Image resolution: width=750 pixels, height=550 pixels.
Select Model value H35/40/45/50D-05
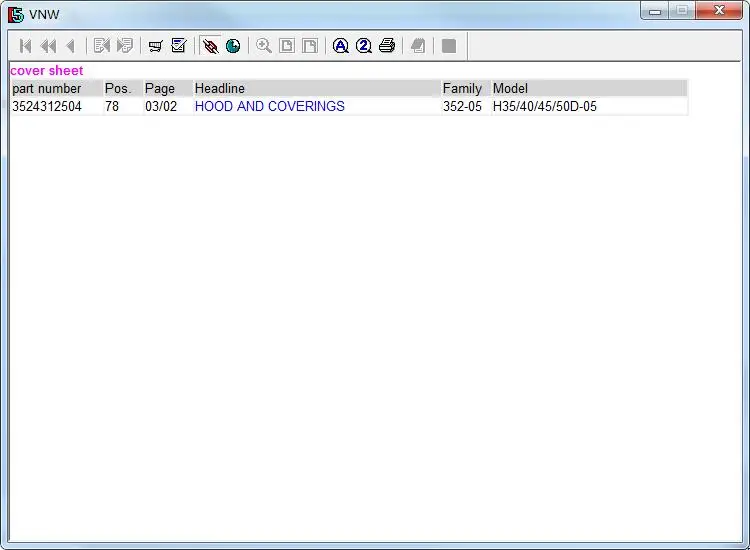pos(545,106)
